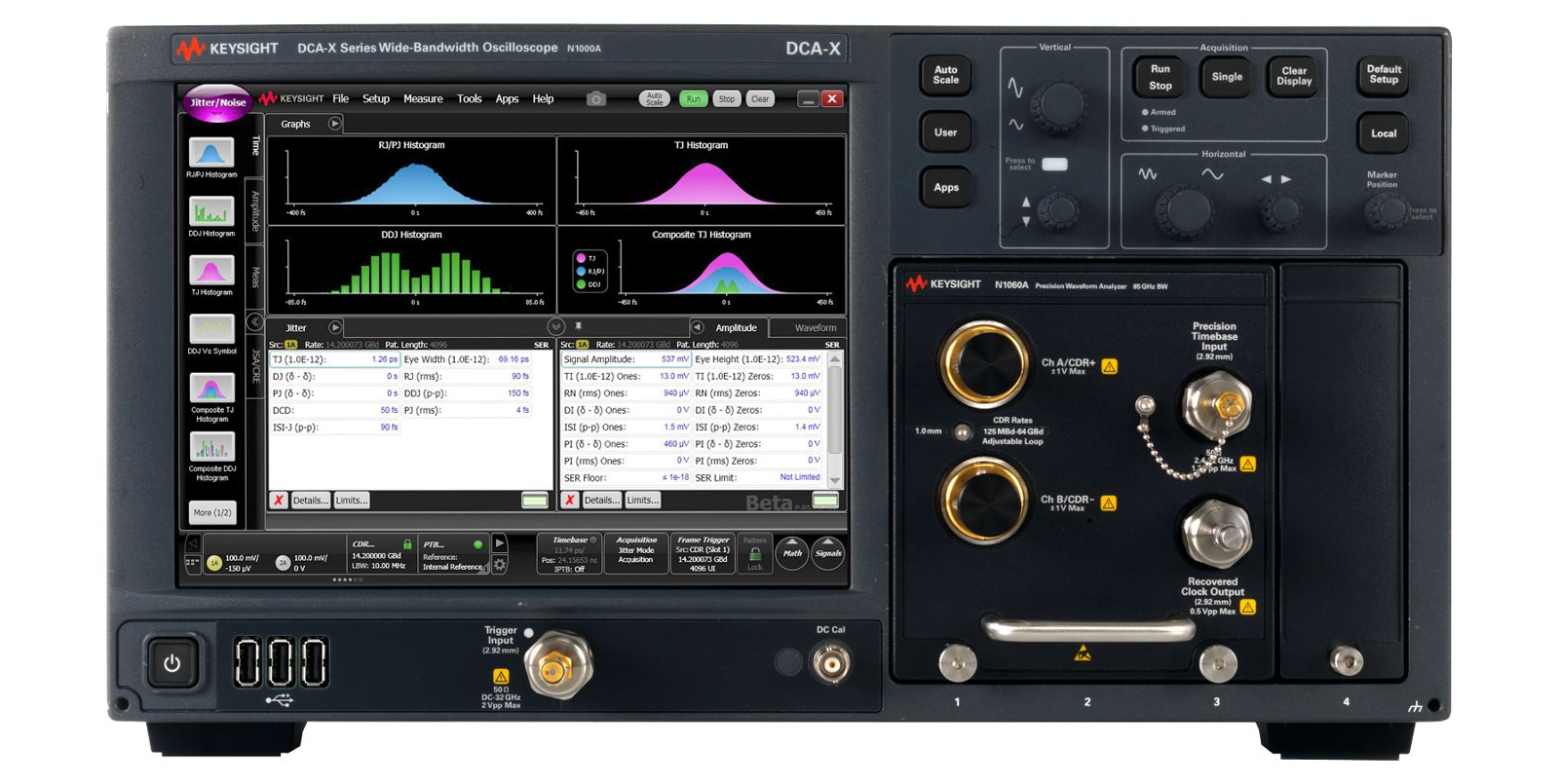Click the camera screenshot icon
This screenshot has width=1559, height=784.
point(596,98)
